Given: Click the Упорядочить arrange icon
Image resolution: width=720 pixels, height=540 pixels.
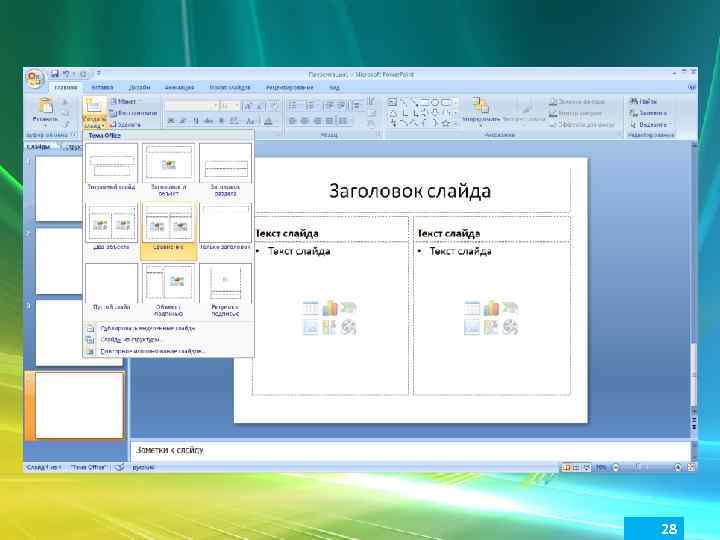Looking at the screenshot, I should (480, 105).
